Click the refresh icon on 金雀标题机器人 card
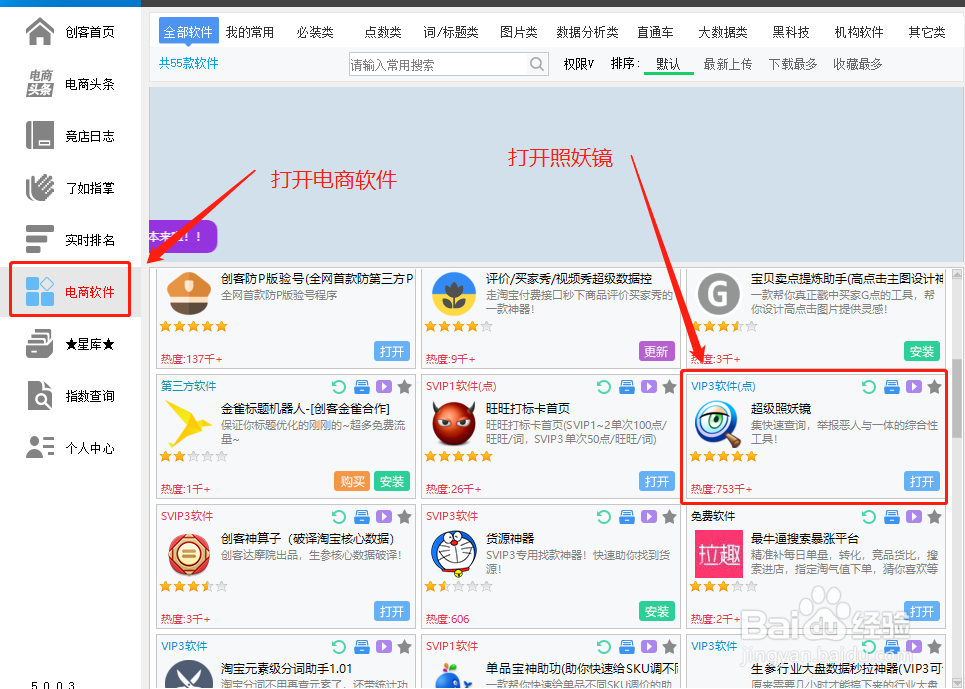Image resolution: width=965 pixels, height=689 pixels. 338,386
